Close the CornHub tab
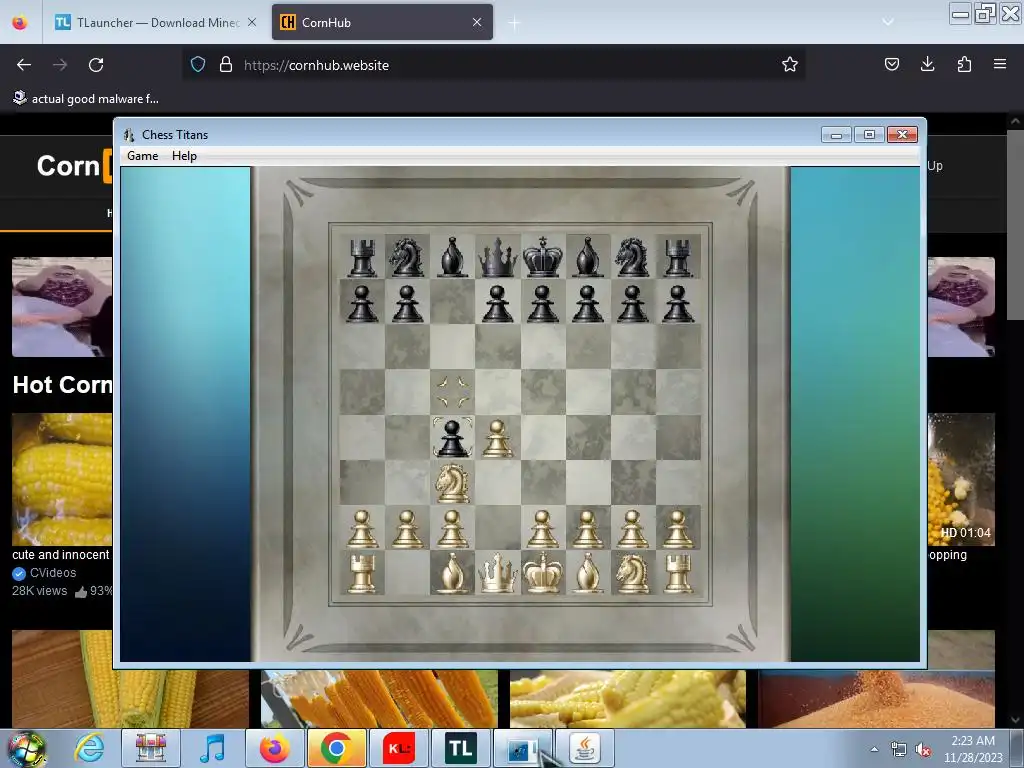Image resolution: width=1024 pixels, height=768 pixels. point(477,22)
